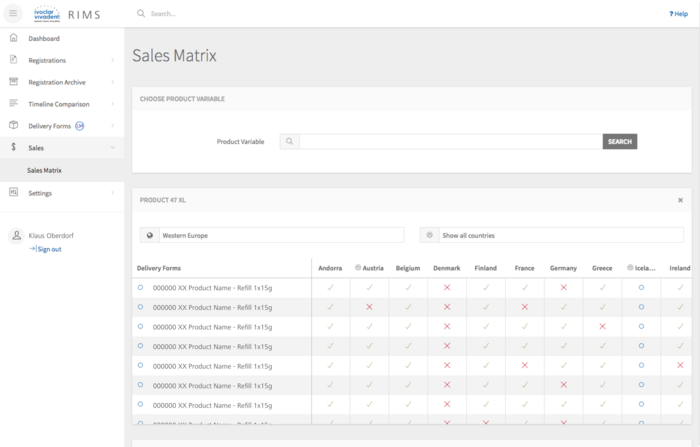Expand the Timeline Comparison submenu
Viewport: 700px width, 447px height.
112,104
